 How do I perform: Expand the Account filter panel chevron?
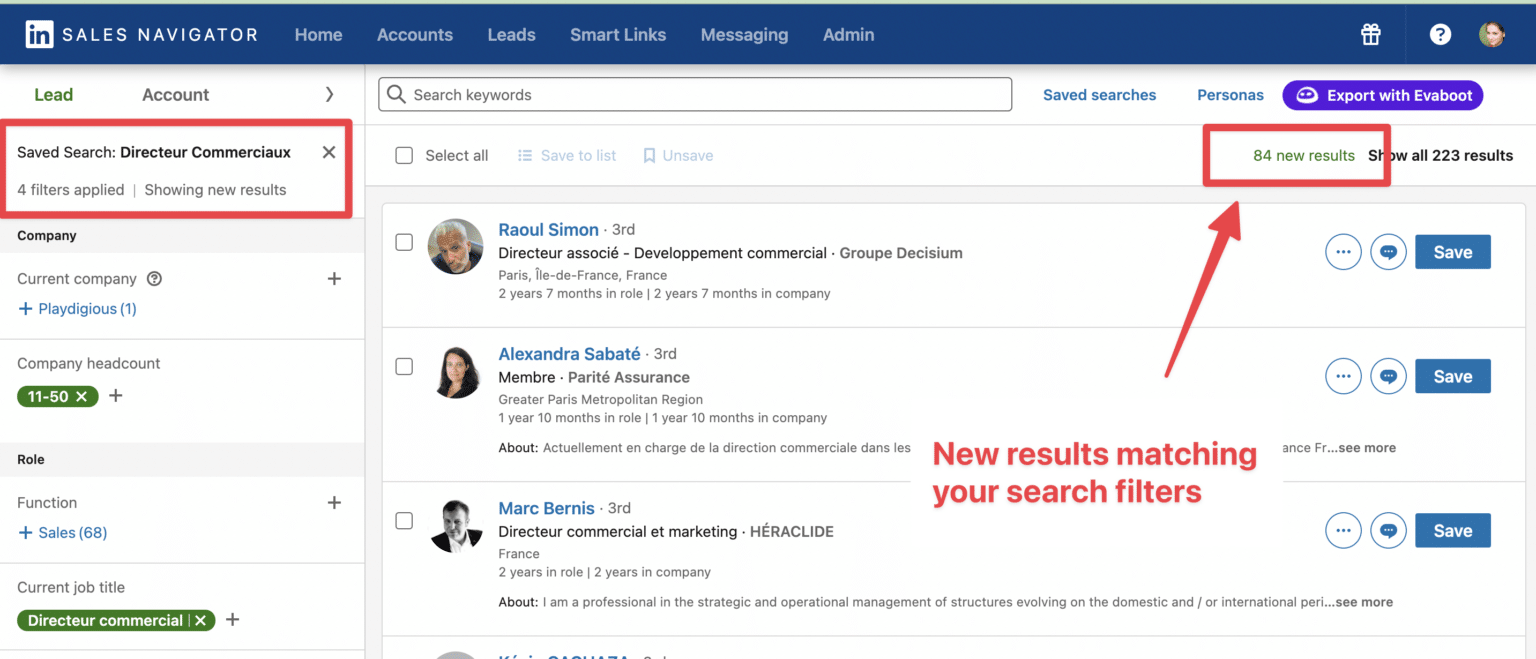(x=330, y=94)
